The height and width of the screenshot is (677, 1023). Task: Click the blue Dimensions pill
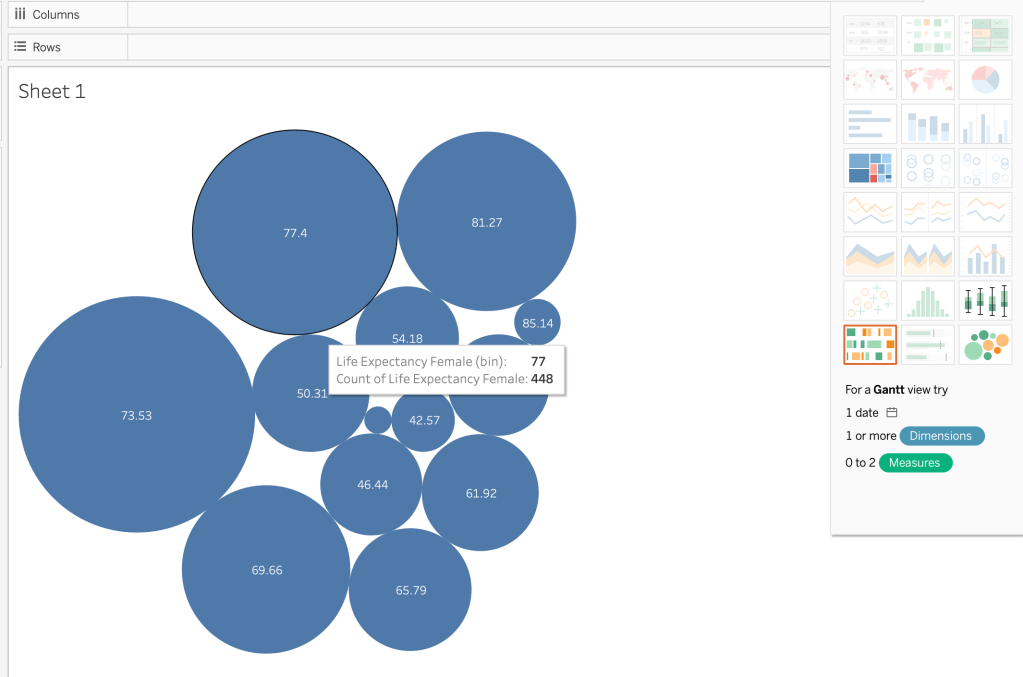pos(941,436)
